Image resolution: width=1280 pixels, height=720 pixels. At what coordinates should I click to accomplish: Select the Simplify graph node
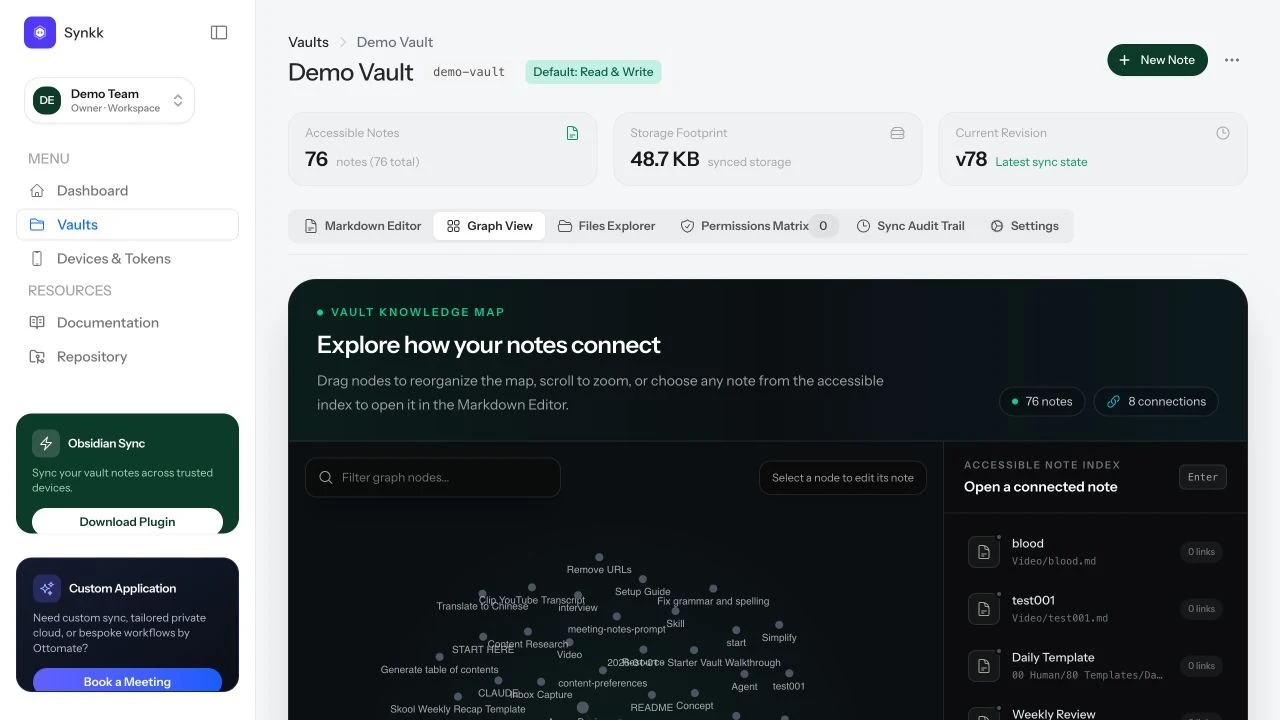point(779,626)
